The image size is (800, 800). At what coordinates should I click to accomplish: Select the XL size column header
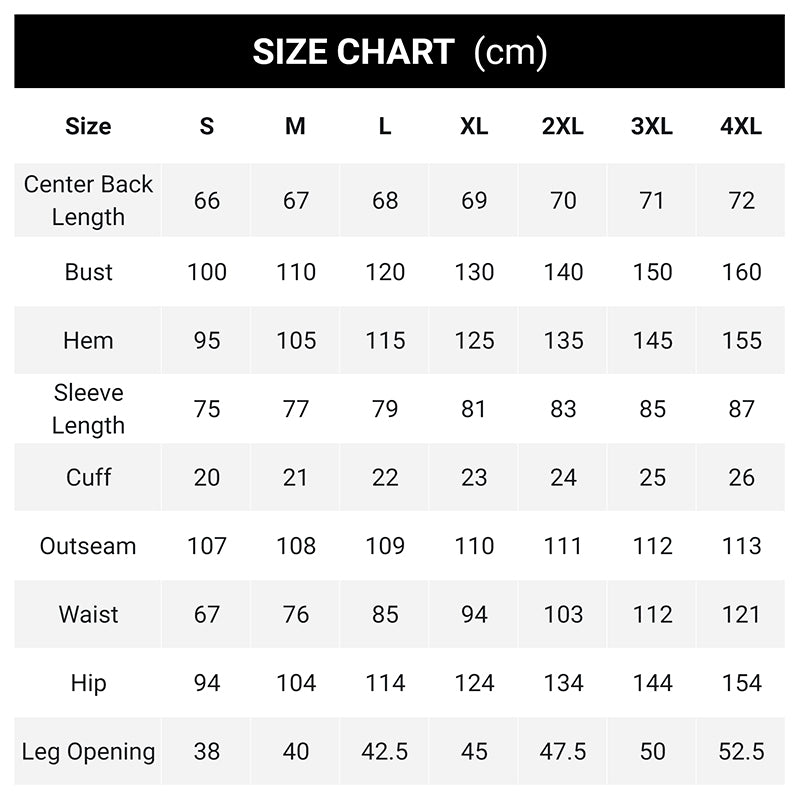pyautogui.click(x=474, y=127)
